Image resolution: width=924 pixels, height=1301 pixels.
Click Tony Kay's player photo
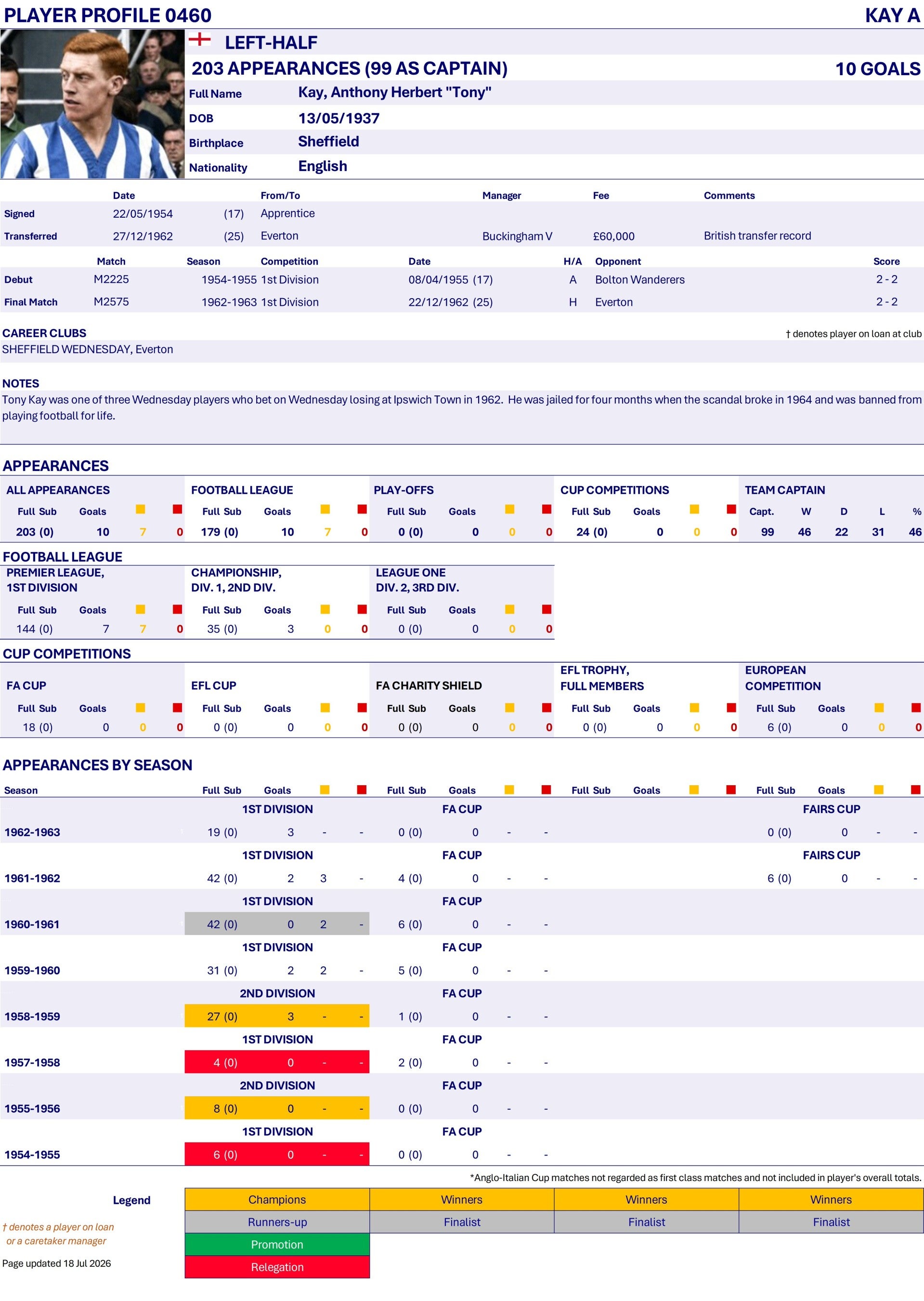click(92, 104)
